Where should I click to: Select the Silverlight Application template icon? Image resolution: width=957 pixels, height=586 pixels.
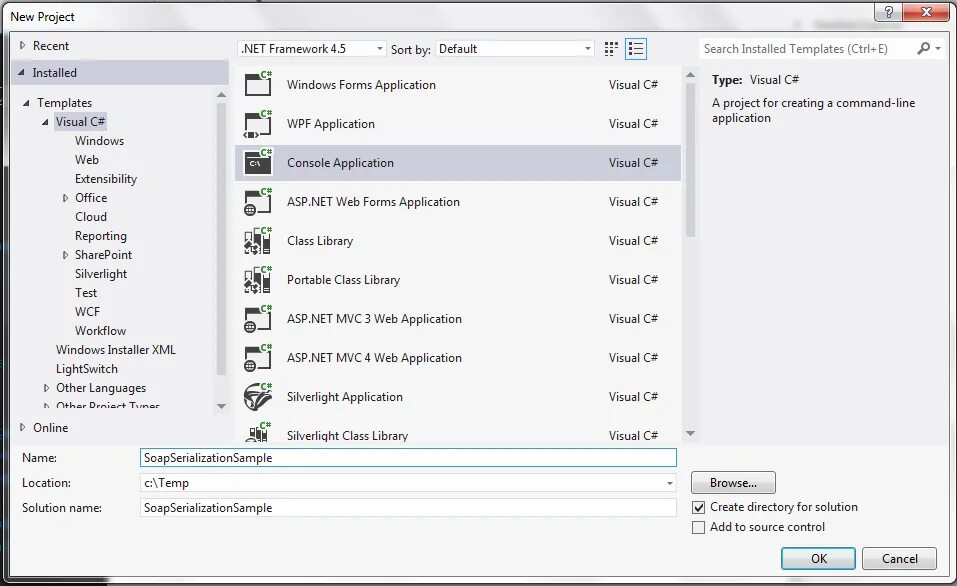click(x=258, y=397)
